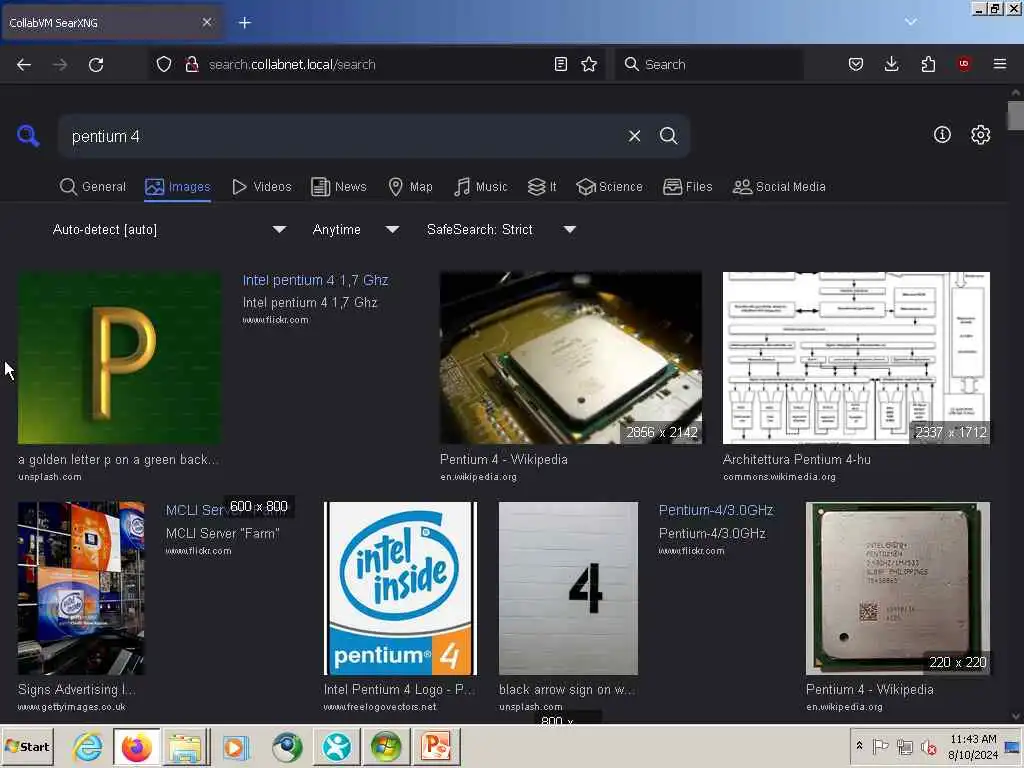
Task: Click in the pentium 4 search field
Action: (x=340, y=136)
